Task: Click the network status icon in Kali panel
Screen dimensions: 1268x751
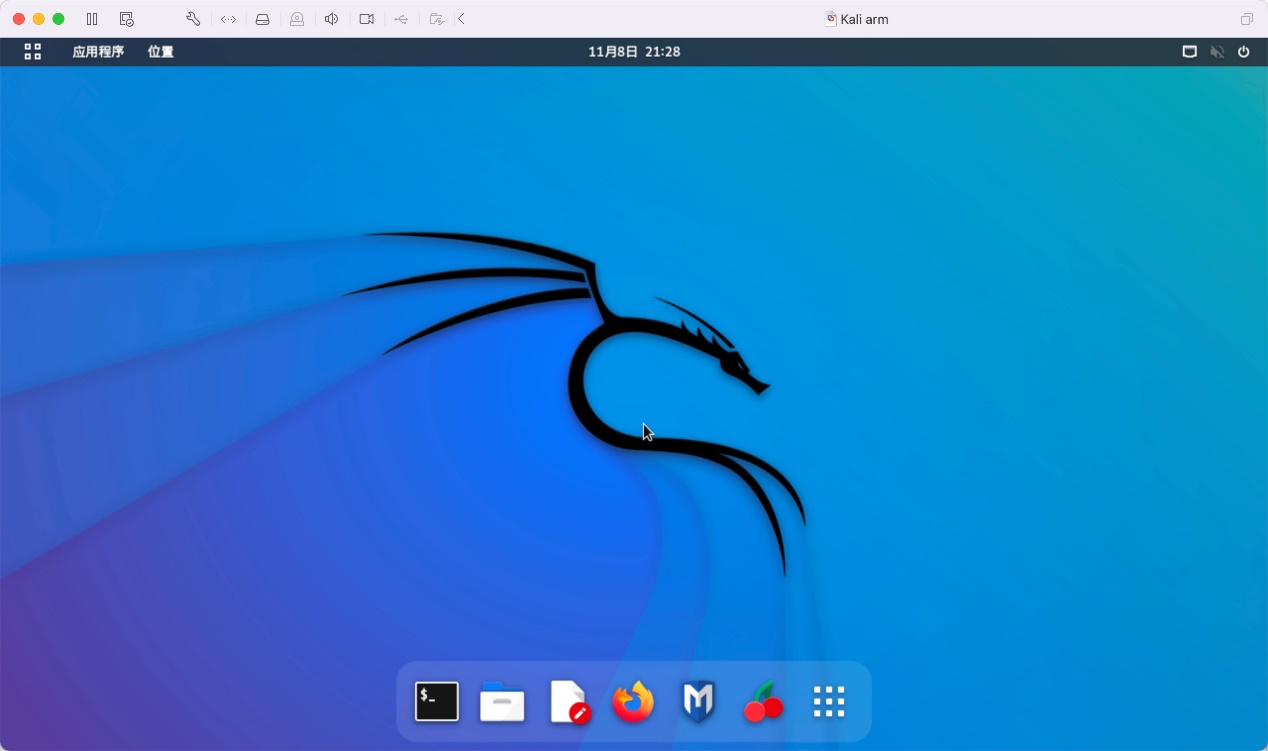Action: click(1190, 52)
